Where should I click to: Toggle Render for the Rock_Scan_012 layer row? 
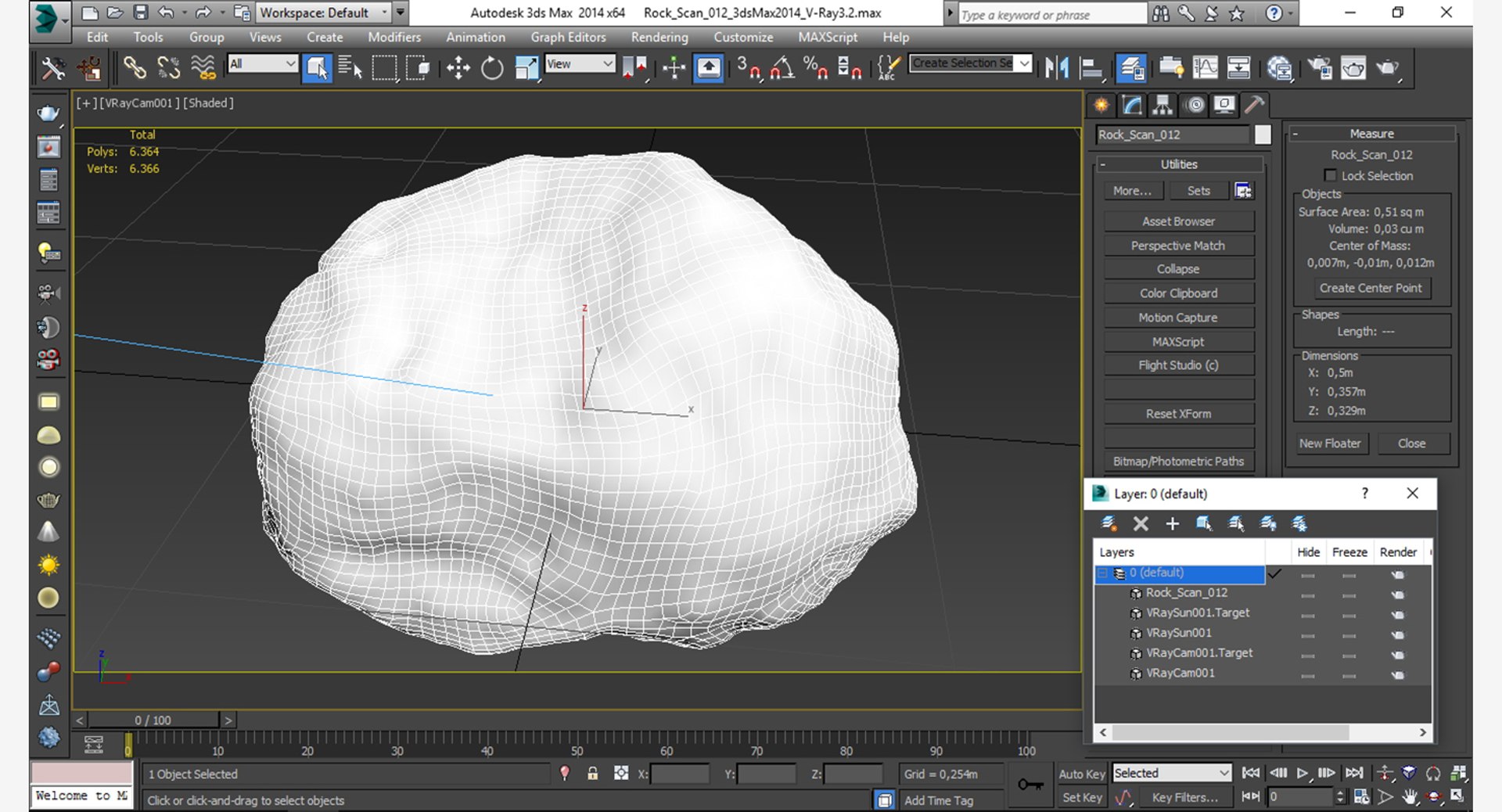point(1398,595)
